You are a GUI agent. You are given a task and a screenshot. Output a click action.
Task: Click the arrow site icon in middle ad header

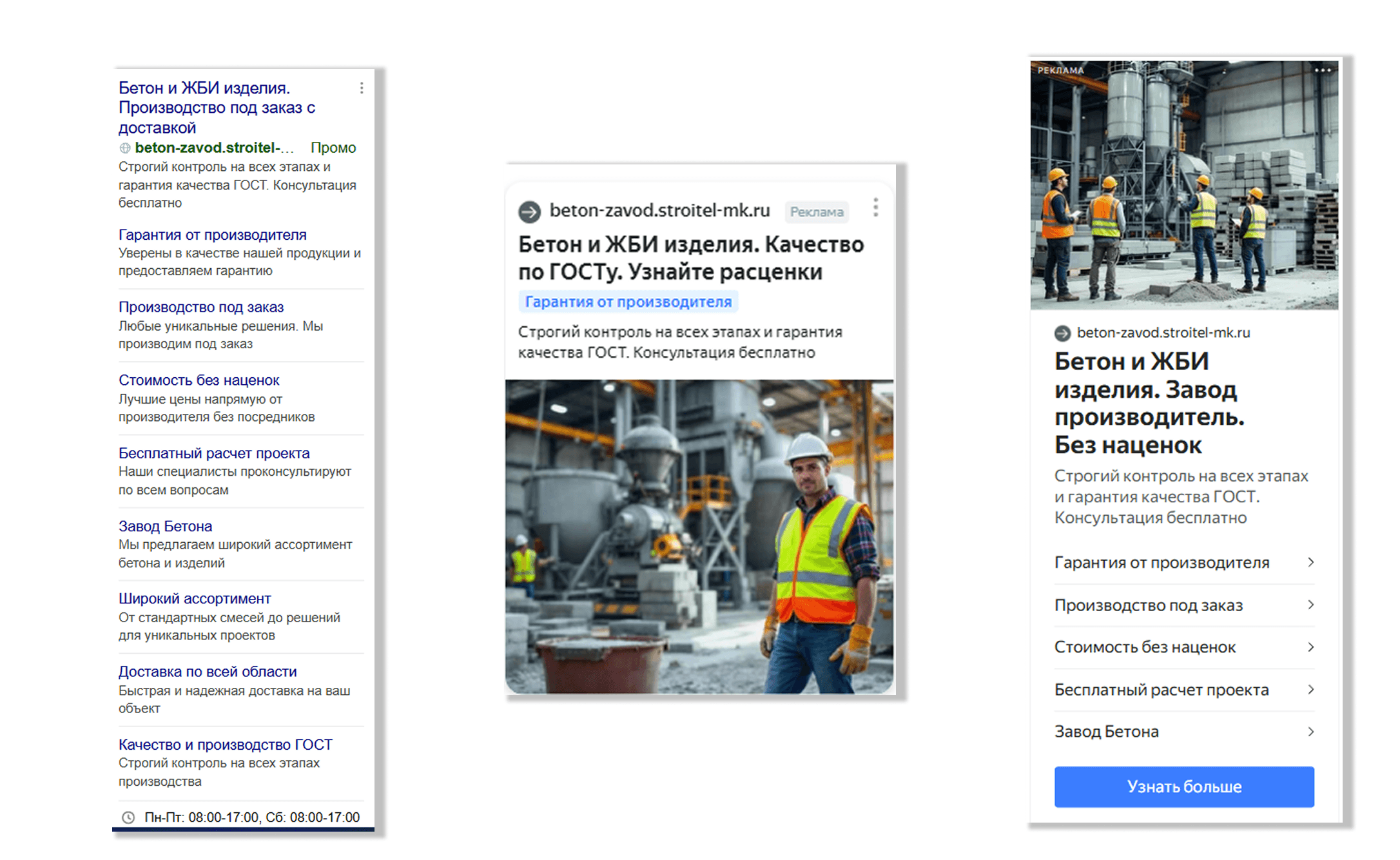point(530,211)
